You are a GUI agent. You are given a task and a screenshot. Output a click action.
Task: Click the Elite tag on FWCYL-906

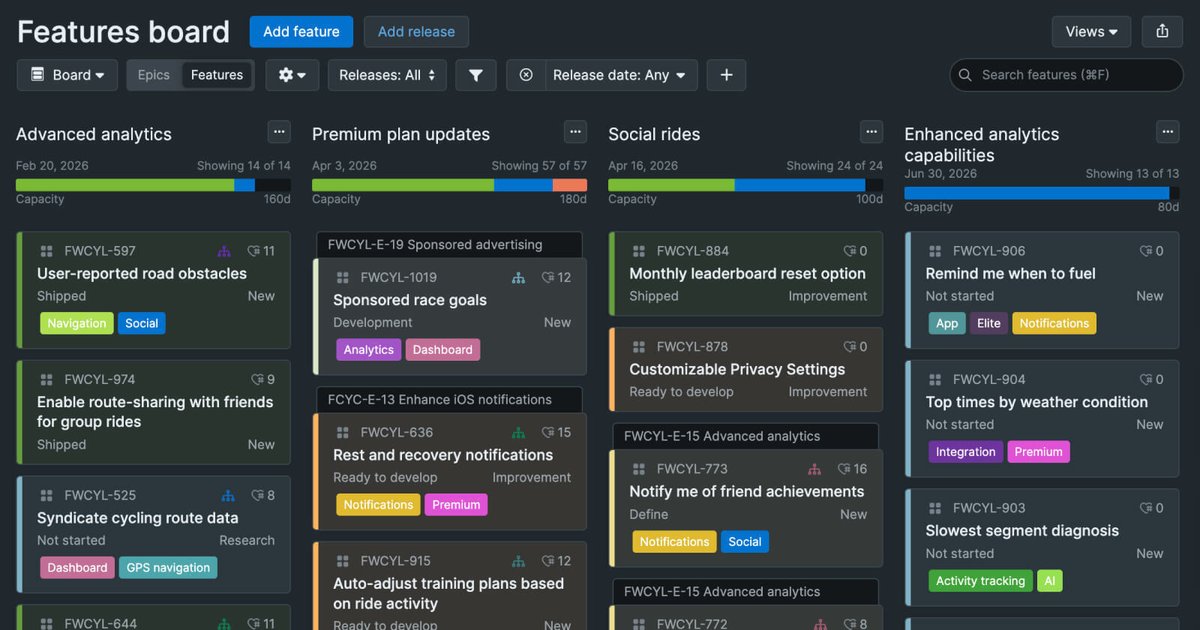click(989, 323)
